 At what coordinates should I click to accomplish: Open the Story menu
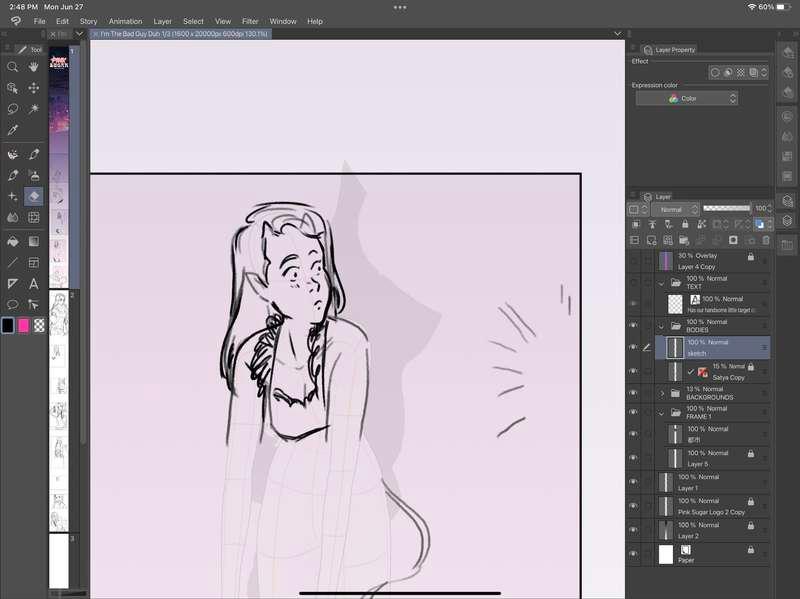[88, 21]
